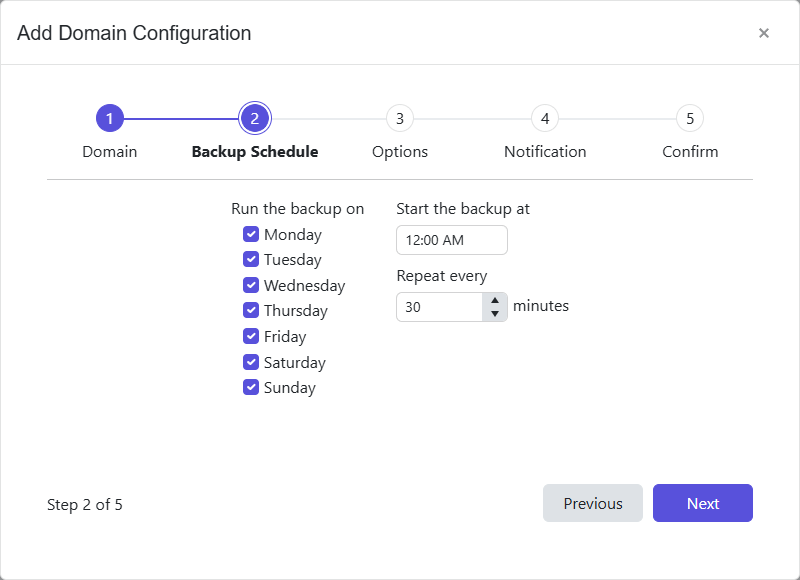Click the step 2 Backup Schedule circle

254,117
